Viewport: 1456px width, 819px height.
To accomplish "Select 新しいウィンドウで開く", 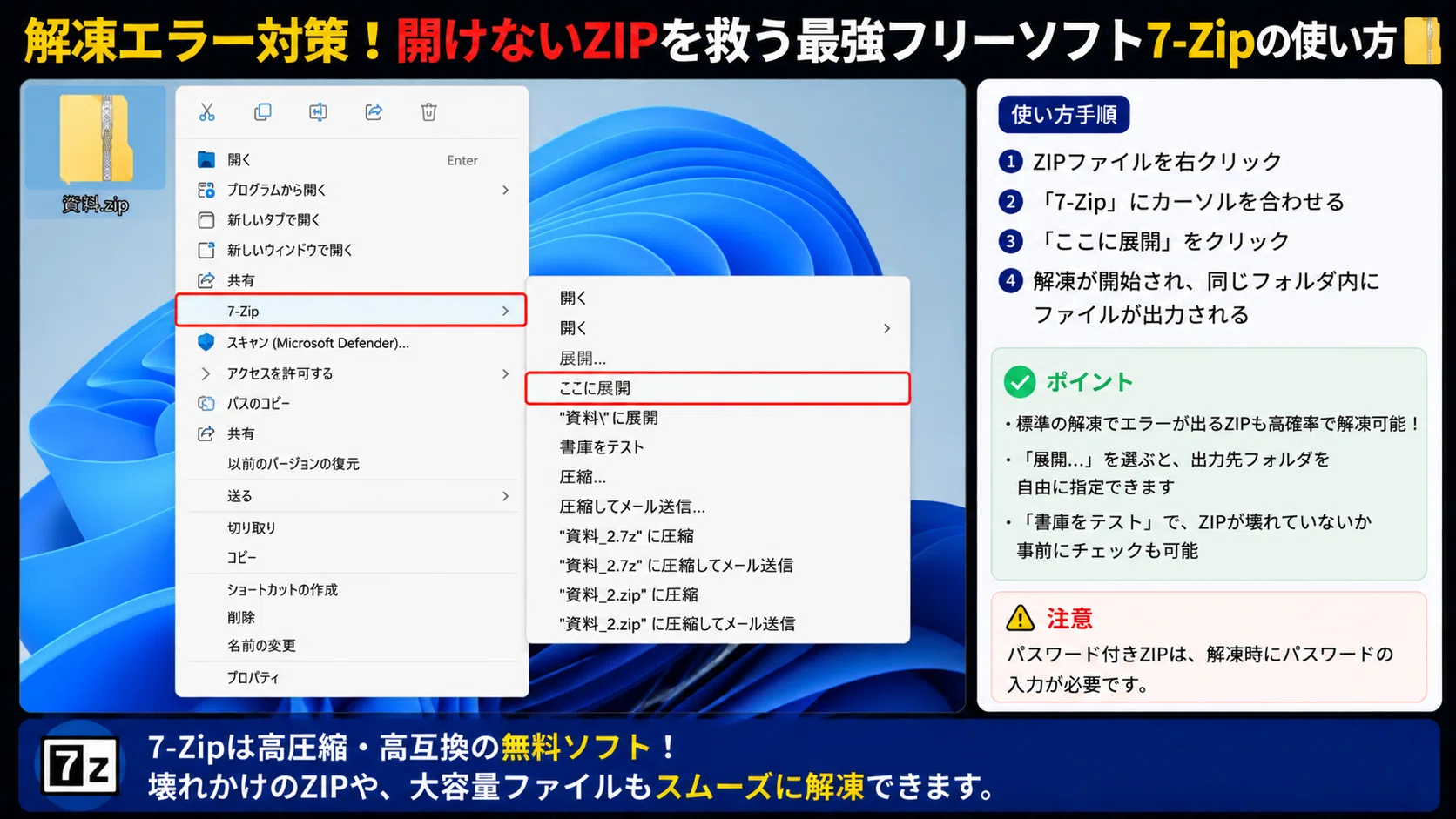I will 351,250.
